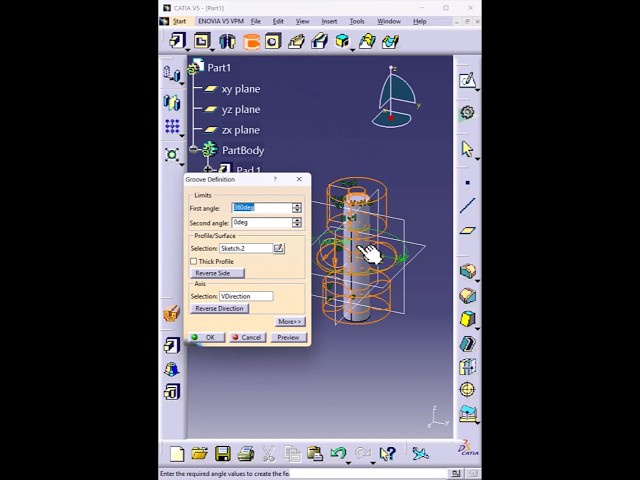Click the First angle input field
The height and width of the screenshot is (480, 640).
[x=262, y=208]
